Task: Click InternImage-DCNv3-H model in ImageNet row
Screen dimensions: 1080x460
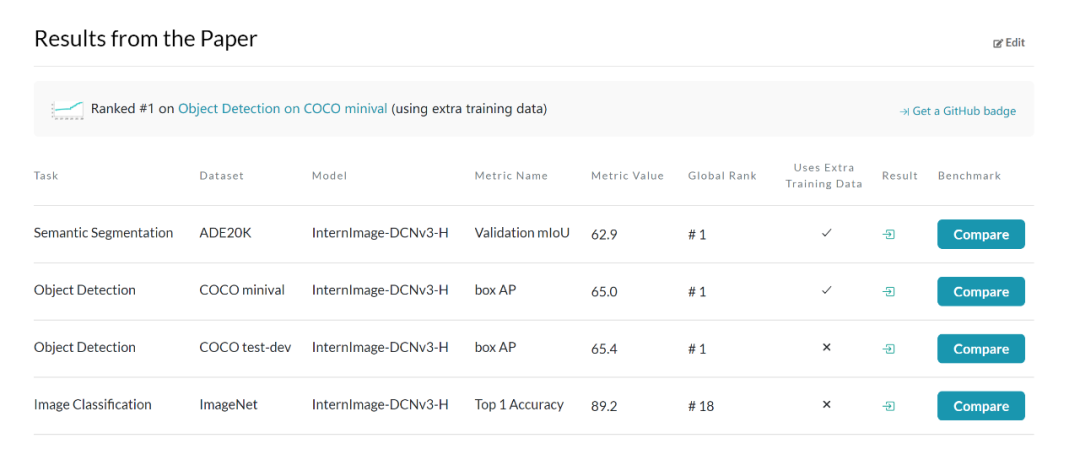Action: tap(380, 405)
